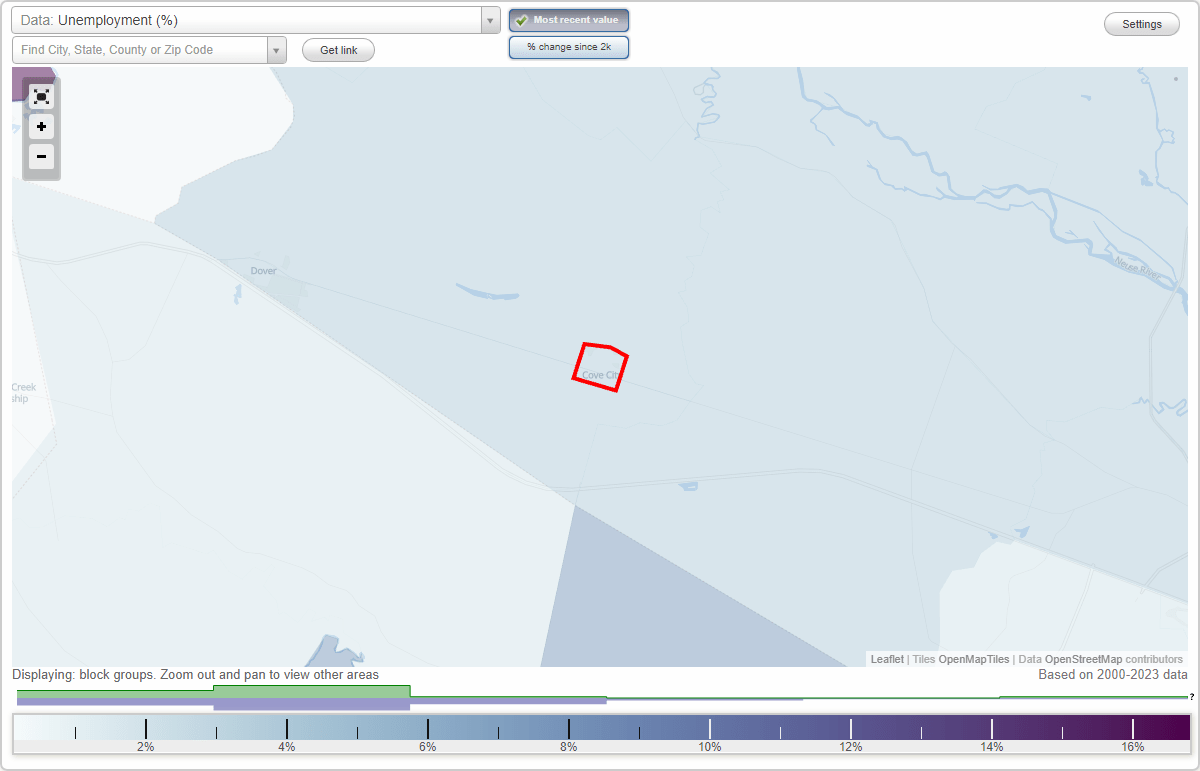Click the fullscreen map icon
This screenshot has height=771, width=1200.
tap(41, 97)
